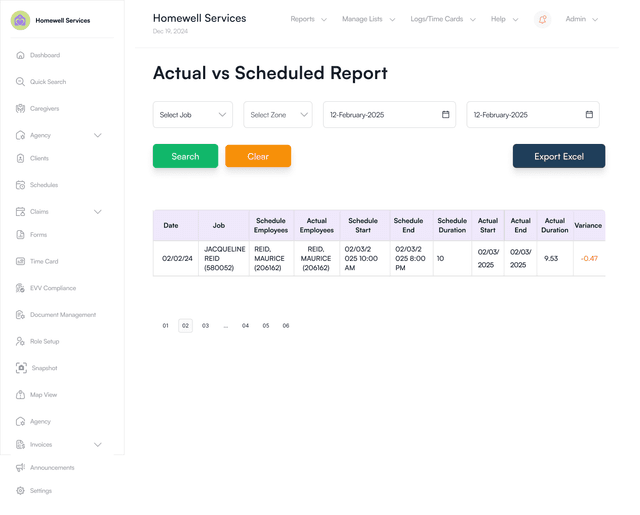Click the Quick Search magnifier icon
640x515 pixels.
click(20, 82)
